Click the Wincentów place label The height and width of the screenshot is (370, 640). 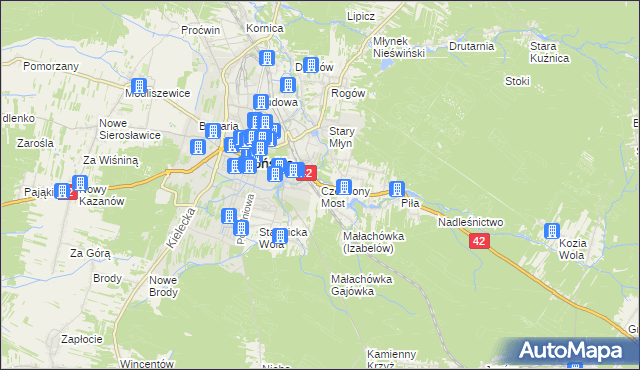click(147, 363)
